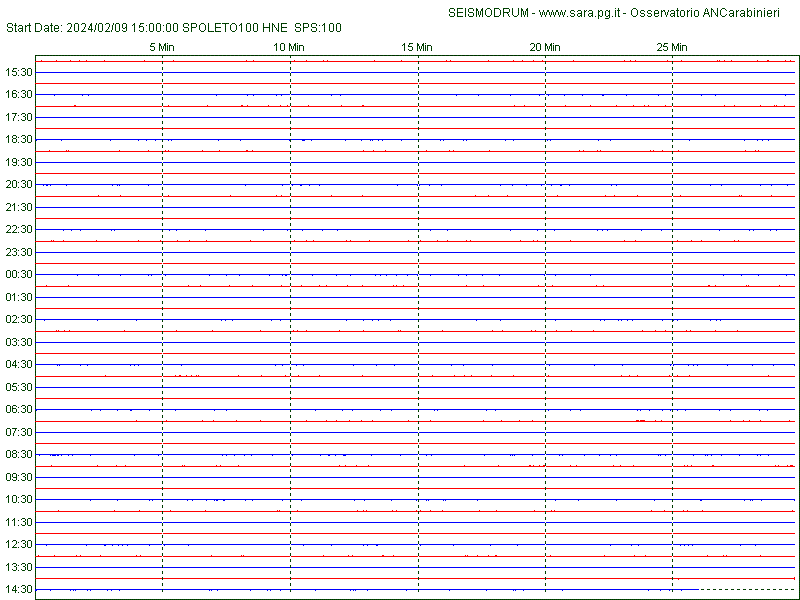This screenshot has width=800, height=600.
Task: Click the 07:30 time label
Action: pos(19,432)
